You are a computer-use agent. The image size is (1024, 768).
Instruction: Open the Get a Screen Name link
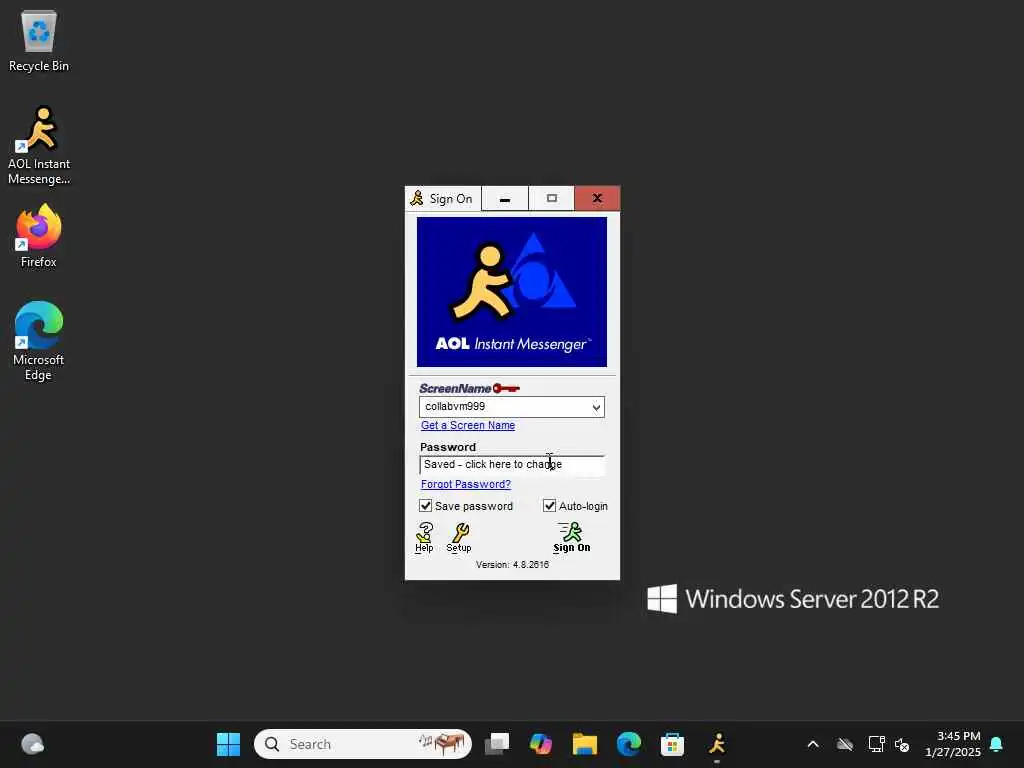[468, 425]
